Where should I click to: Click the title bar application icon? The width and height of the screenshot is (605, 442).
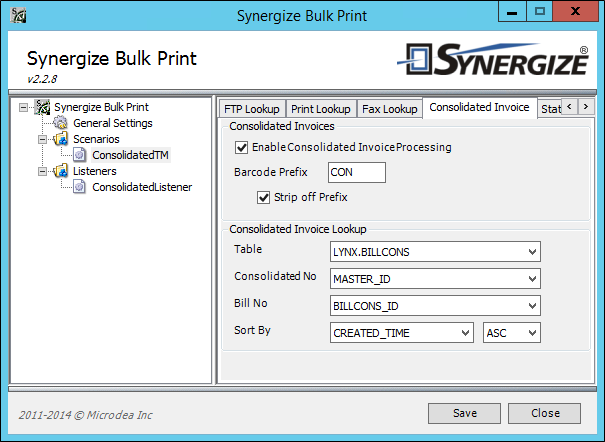pyautogui.click(x=19, y=15)
